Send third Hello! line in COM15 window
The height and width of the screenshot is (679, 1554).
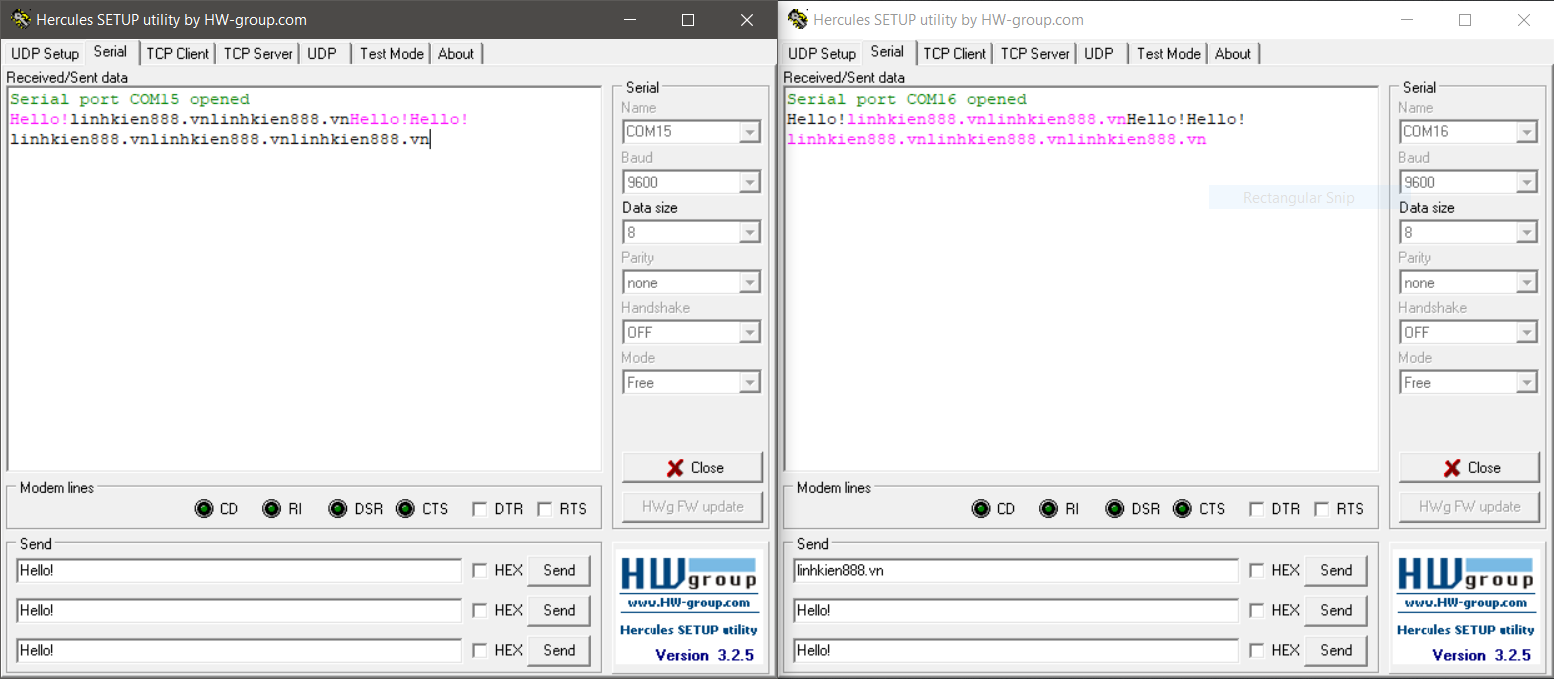pyautogui.click(x=559, y=650)
